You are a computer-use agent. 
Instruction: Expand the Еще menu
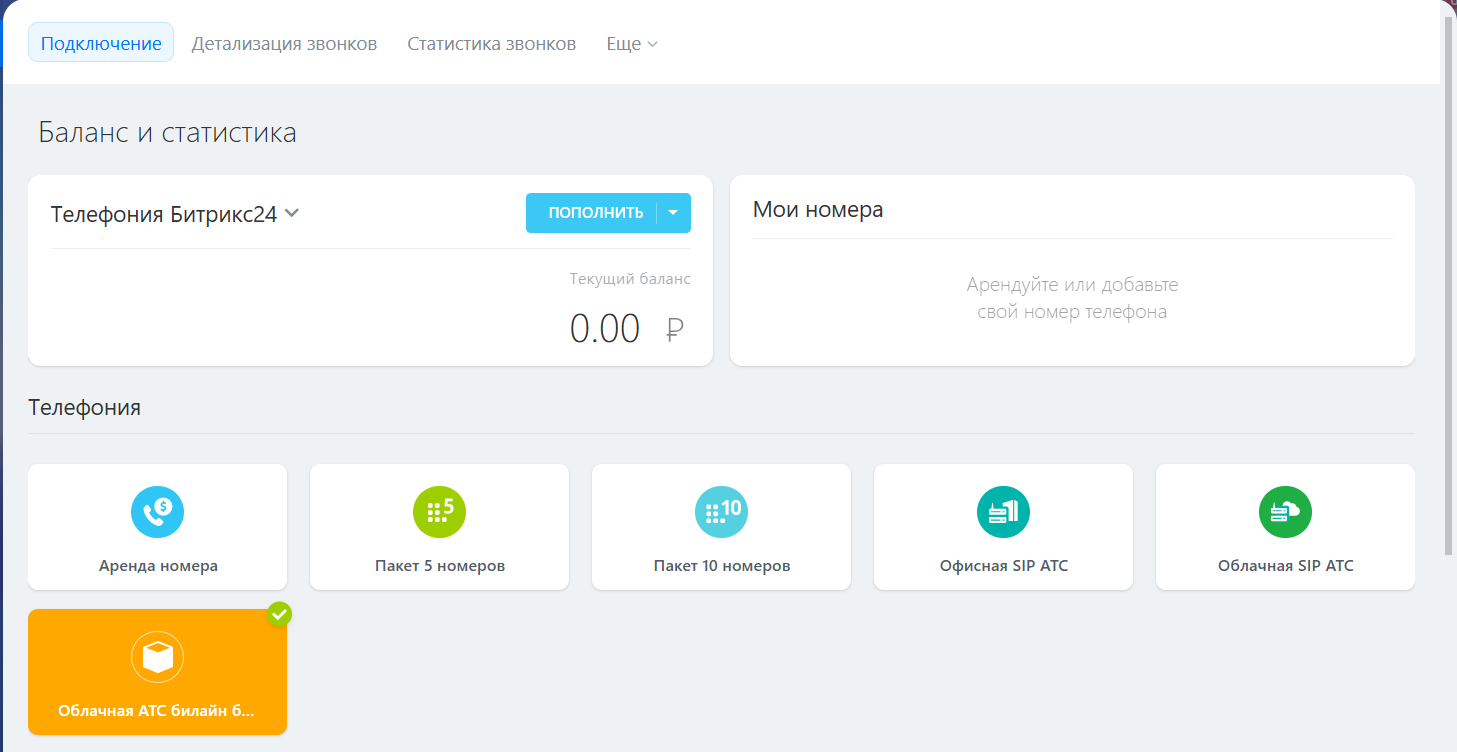(x=632, y=44)
